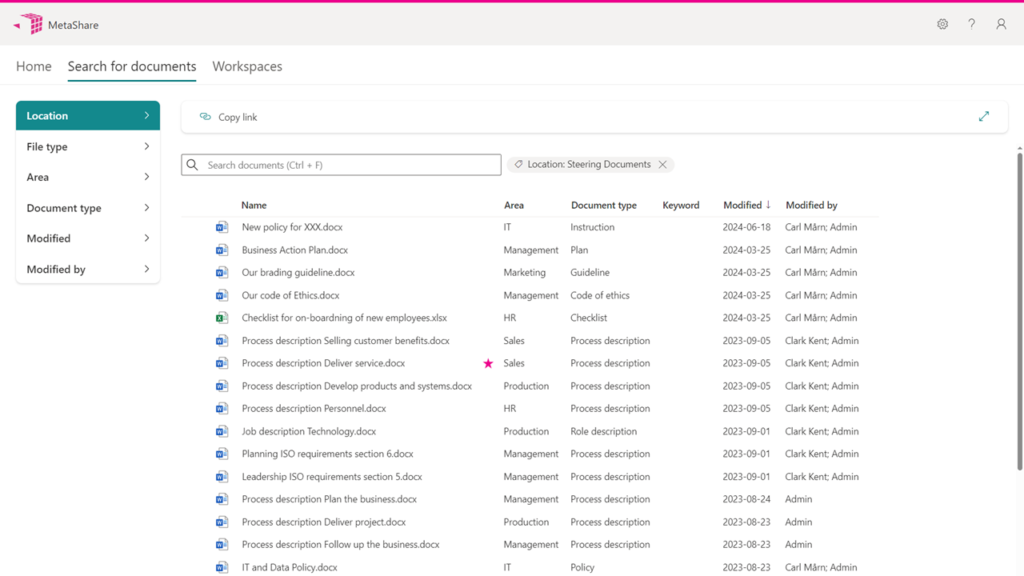Viewport: 1024px width, 576px height.
Task: Go to the Home tab
Action: [x=34, y=66]
